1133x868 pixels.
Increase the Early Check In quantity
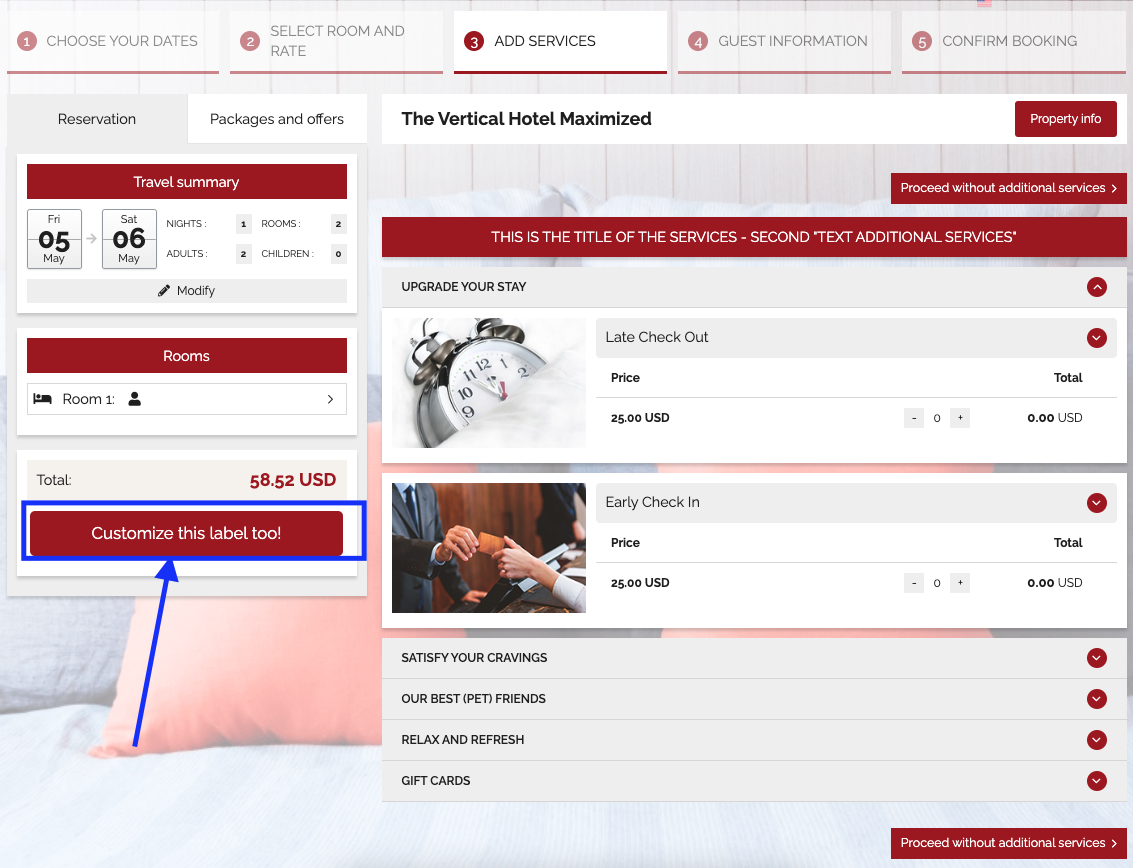pyautogui.click(x=960, y=583)
